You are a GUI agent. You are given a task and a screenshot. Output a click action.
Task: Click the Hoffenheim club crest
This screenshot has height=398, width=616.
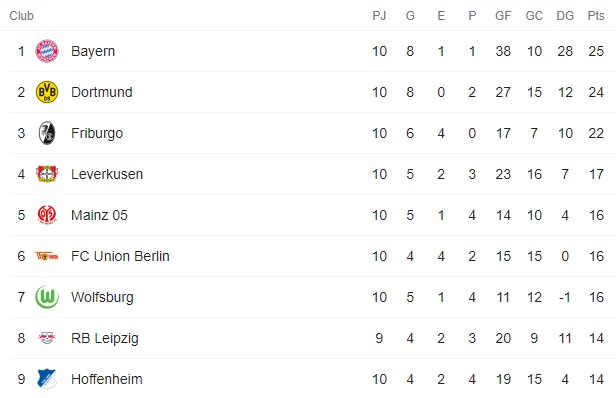pos(47,379)
